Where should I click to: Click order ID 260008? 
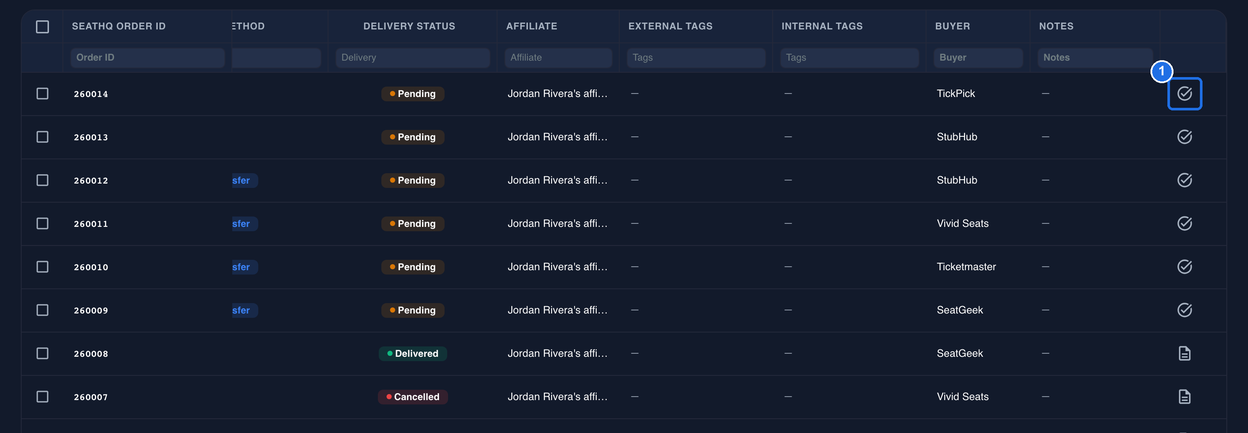(x=91, y=354)
